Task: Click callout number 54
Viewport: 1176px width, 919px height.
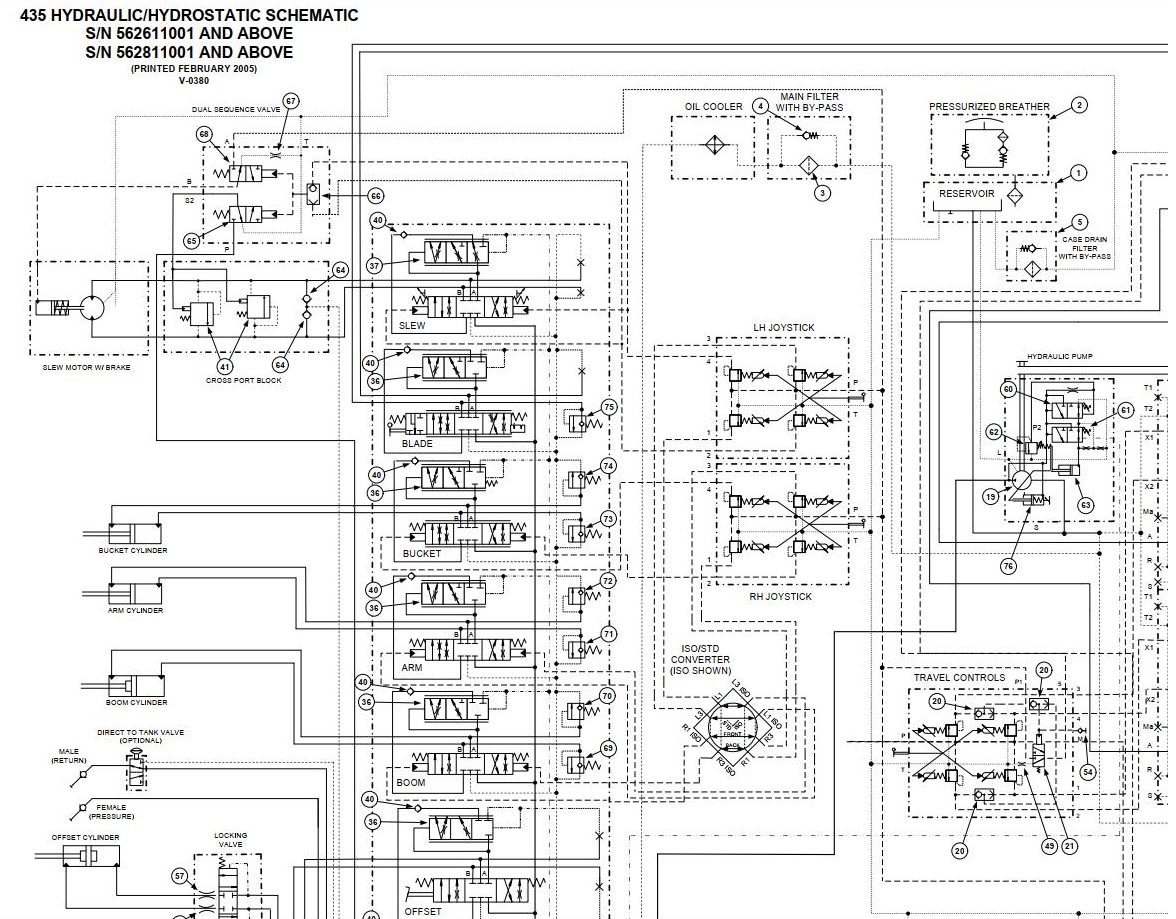Action: [1088, 772]
